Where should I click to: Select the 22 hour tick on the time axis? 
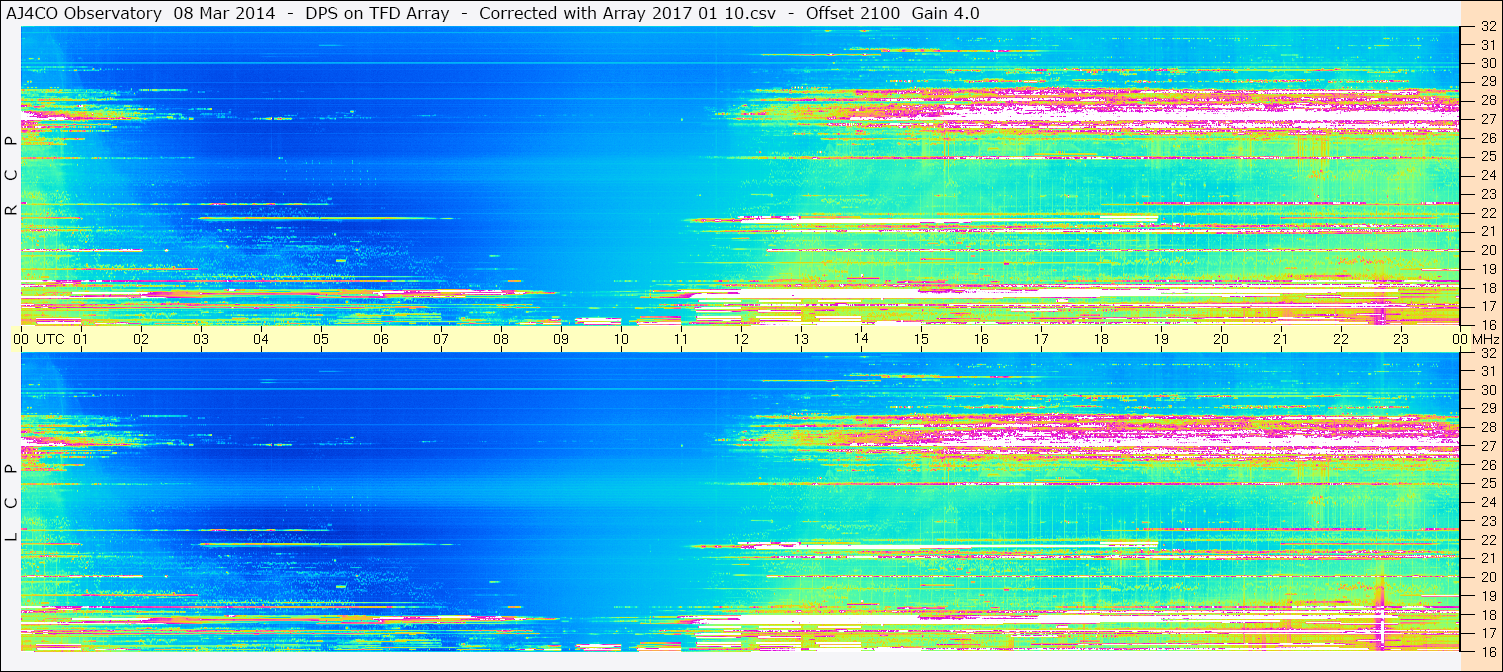pos(1341,339)
